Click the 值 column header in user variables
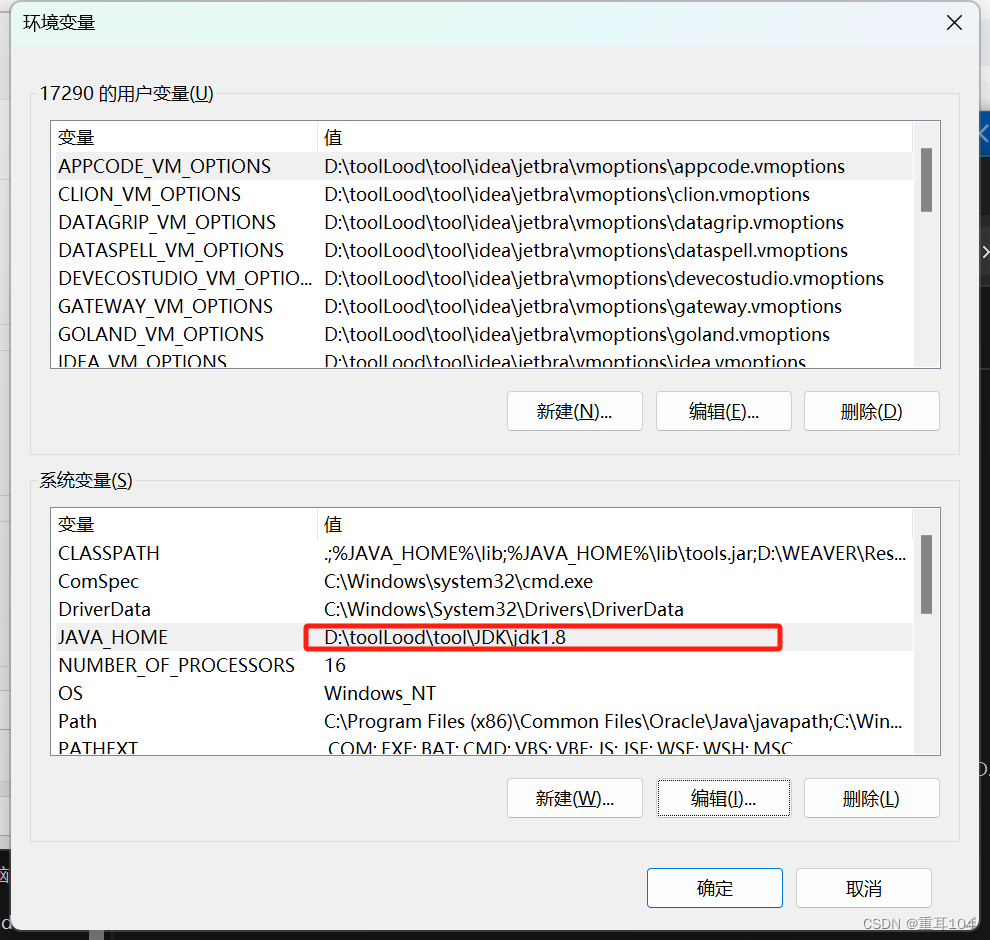 click(x=332, y=136)
